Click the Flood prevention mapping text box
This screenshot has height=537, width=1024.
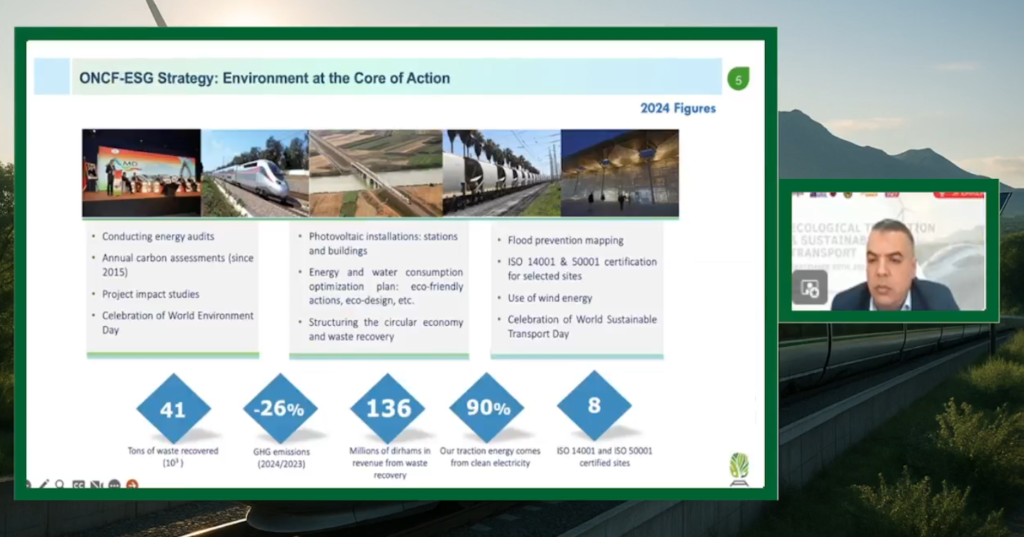click(576, 288)
